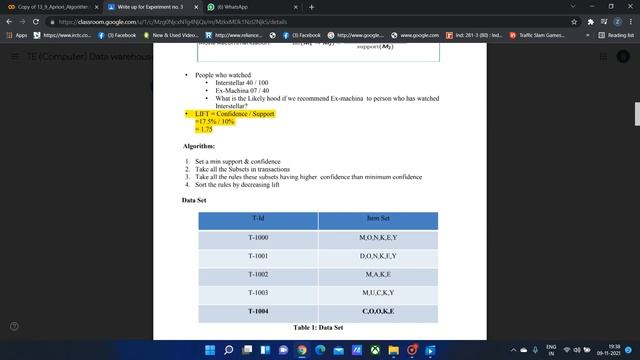Open Classroom help question mark icon
Viewport: 640px width, 360px height.
[14, 326]
